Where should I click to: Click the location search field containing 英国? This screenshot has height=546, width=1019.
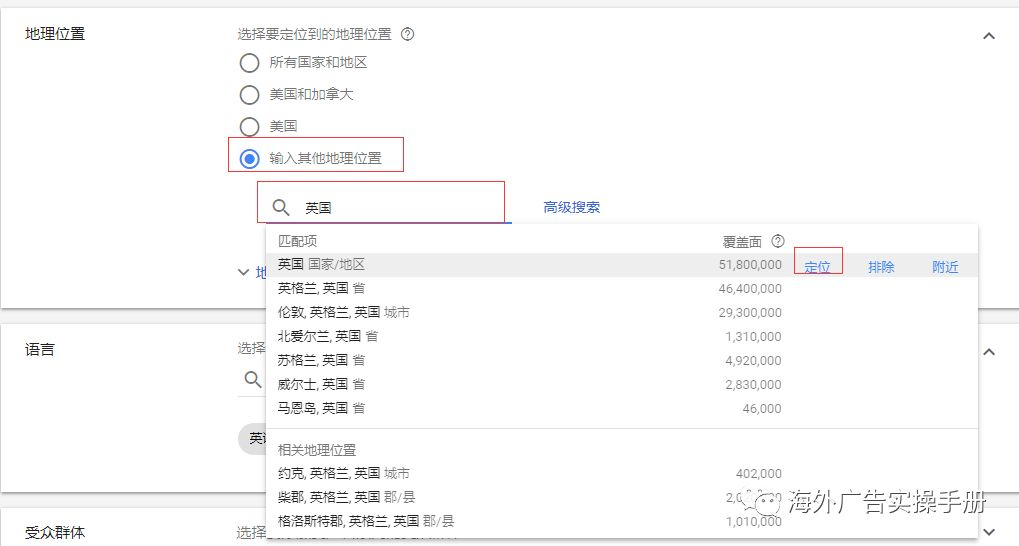tap(400, 207)
